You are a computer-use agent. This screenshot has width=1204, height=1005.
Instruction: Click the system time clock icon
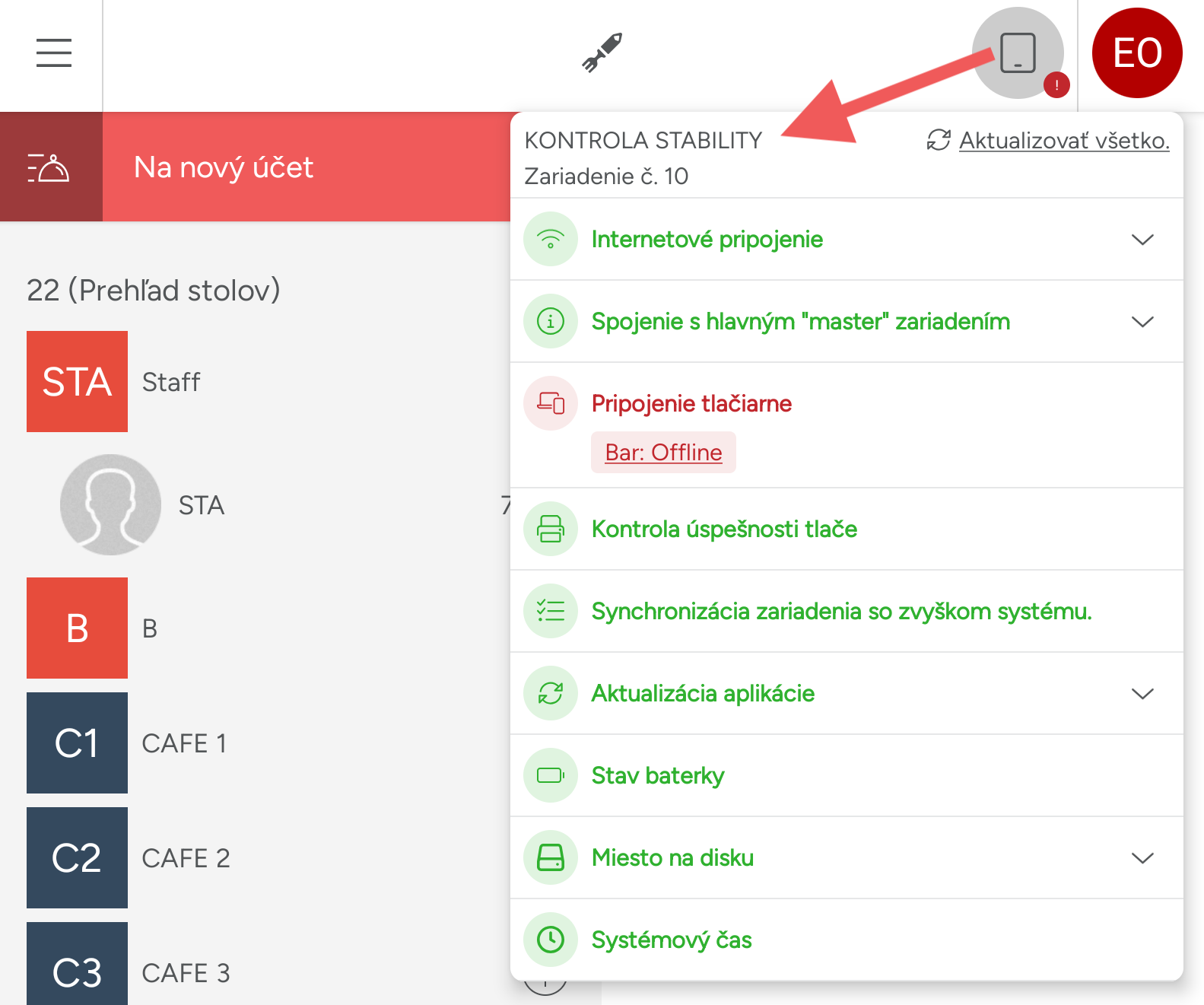[551, 940]
